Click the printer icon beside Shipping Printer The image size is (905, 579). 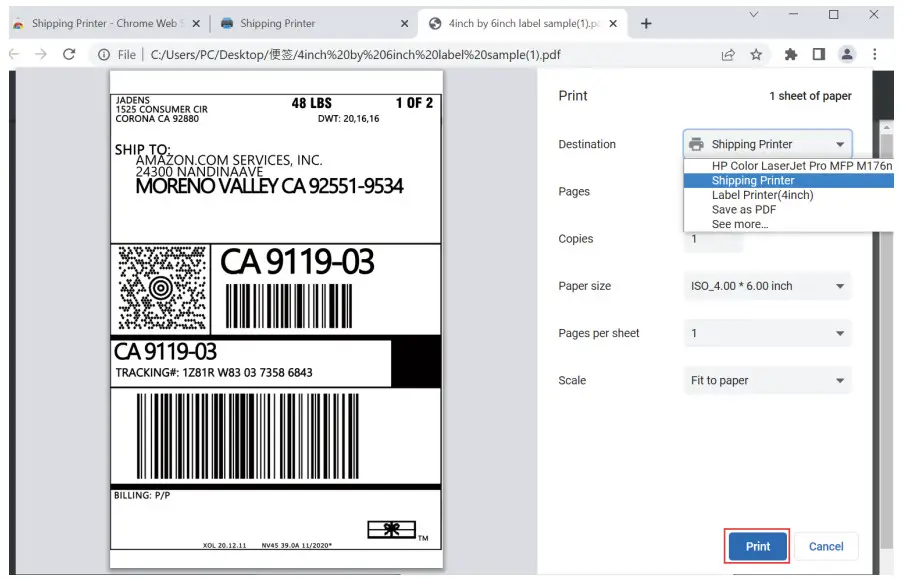point(695,143)
